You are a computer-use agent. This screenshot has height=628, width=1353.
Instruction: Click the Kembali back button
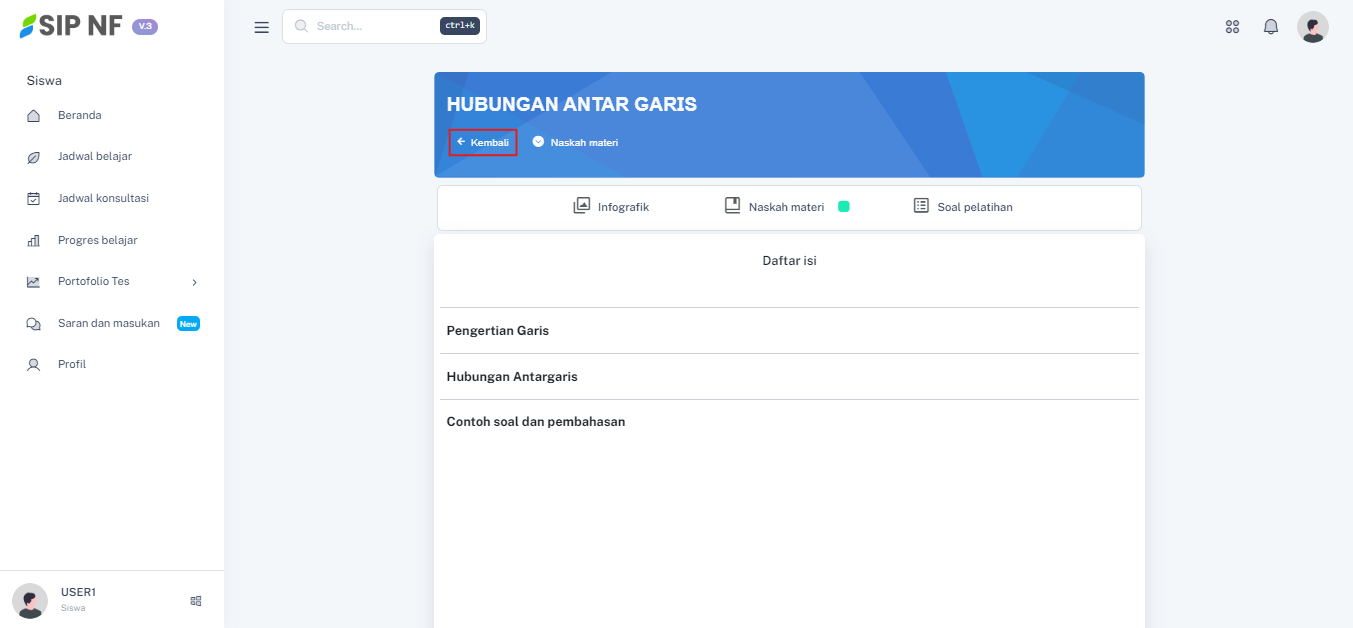tap(483, 142)
